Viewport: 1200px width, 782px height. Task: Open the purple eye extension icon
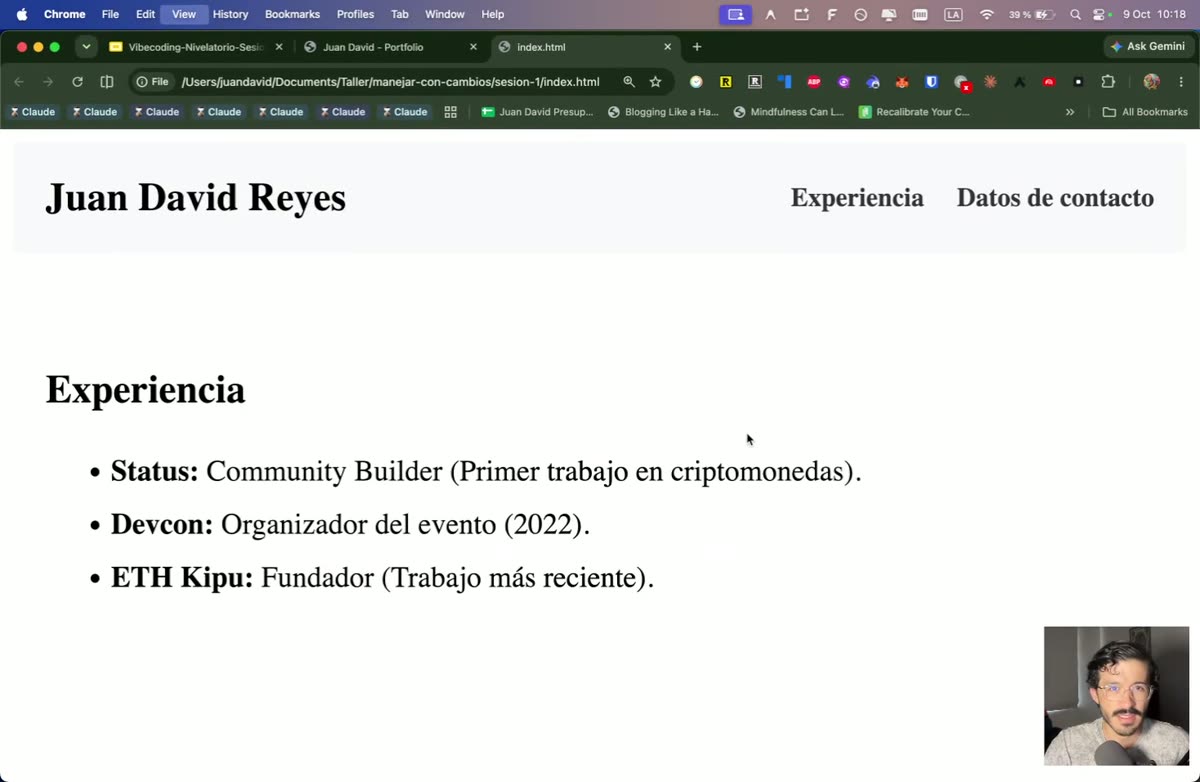[x=843, y=82]
